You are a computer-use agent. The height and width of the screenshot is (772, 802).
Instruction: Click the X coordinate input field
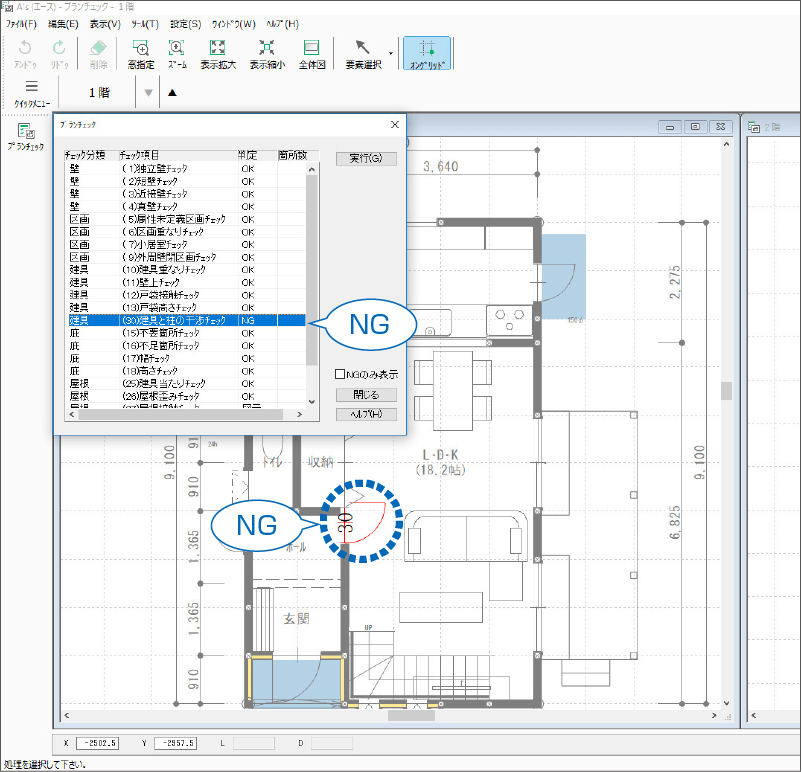tap(97, 743)
